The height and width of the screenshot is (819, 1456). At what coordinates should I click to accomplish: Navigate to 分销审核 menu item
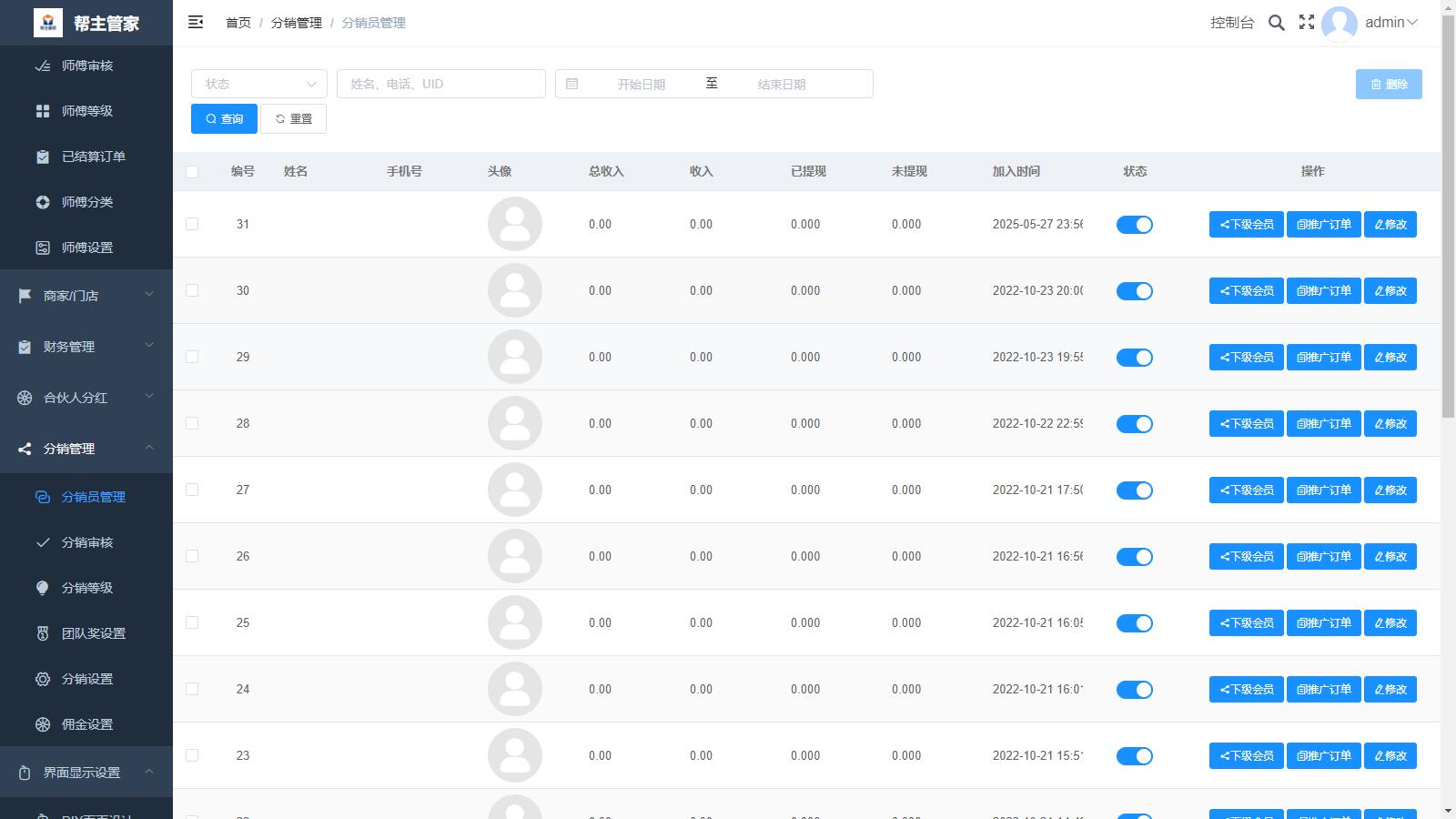(x=86, y=542)
